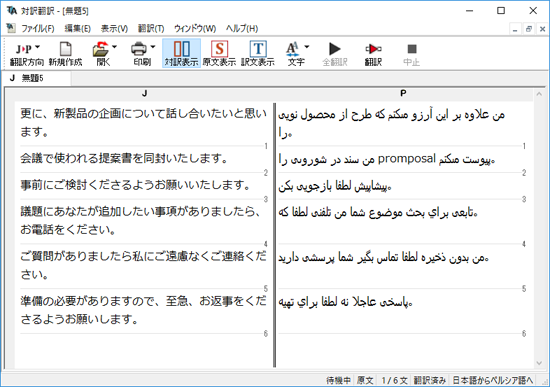Viewport: 550px width, 387px height.
Task: Click Persian translation in row 6
Action: pyautogui.click(x=345, y=302)
